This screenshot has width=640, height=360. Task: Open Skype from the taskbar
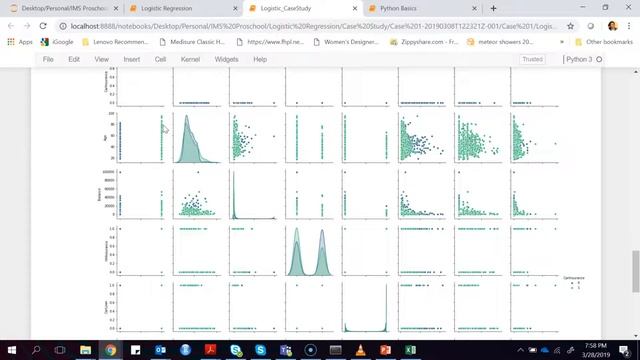pyautogui.click(x=260, y=350)
